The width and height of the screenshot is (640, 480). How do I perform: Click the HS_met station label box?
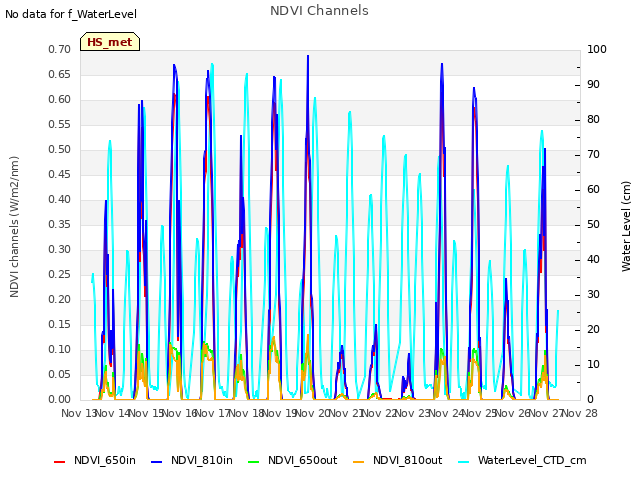tap(110, 42)
